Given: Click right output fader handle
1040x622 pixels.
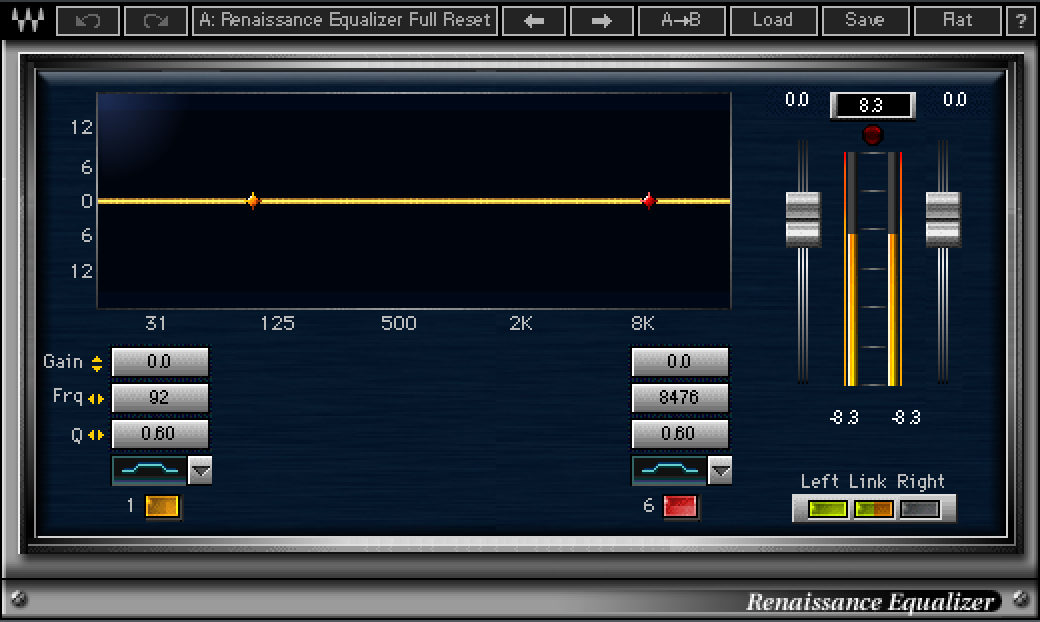Looking at the screenshot, I should pos(942,219).
